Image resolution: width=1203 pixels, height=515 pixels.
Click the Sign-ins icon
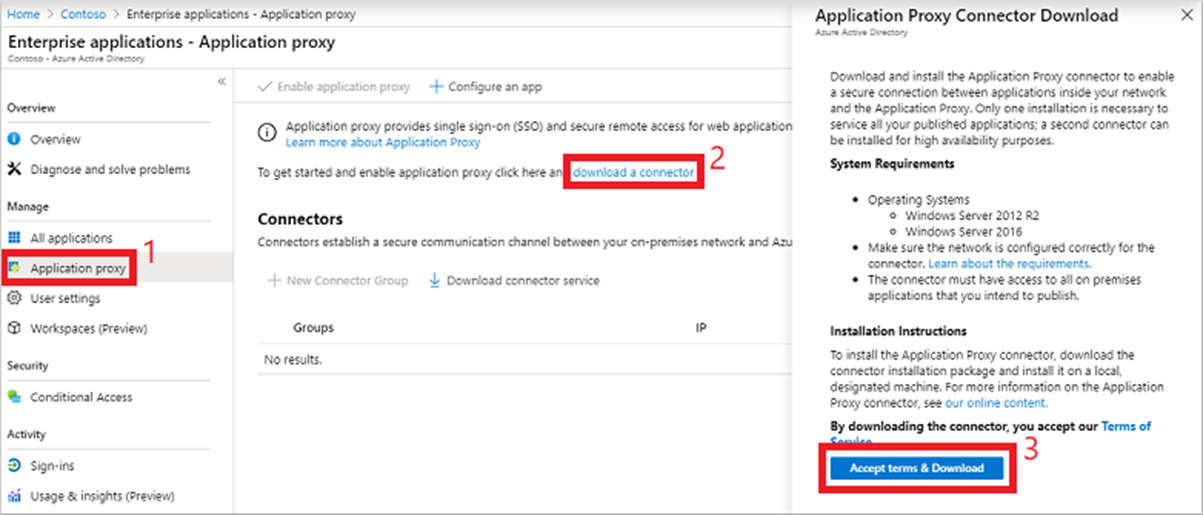click(x=14, y=466)
